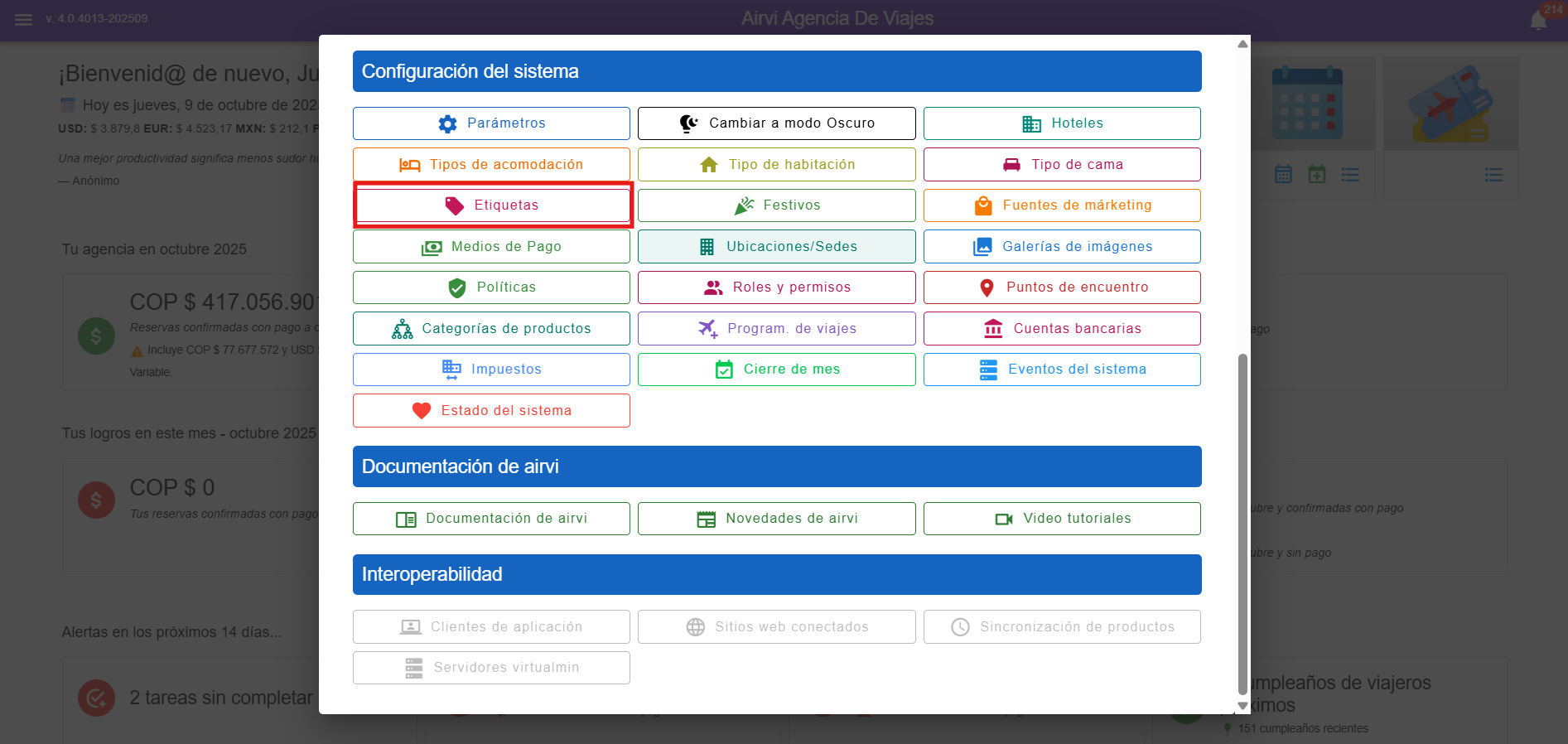Click the gear icon beside Parámetros
The width and height of the screenshot is (1568, 744).
[447, 123]
